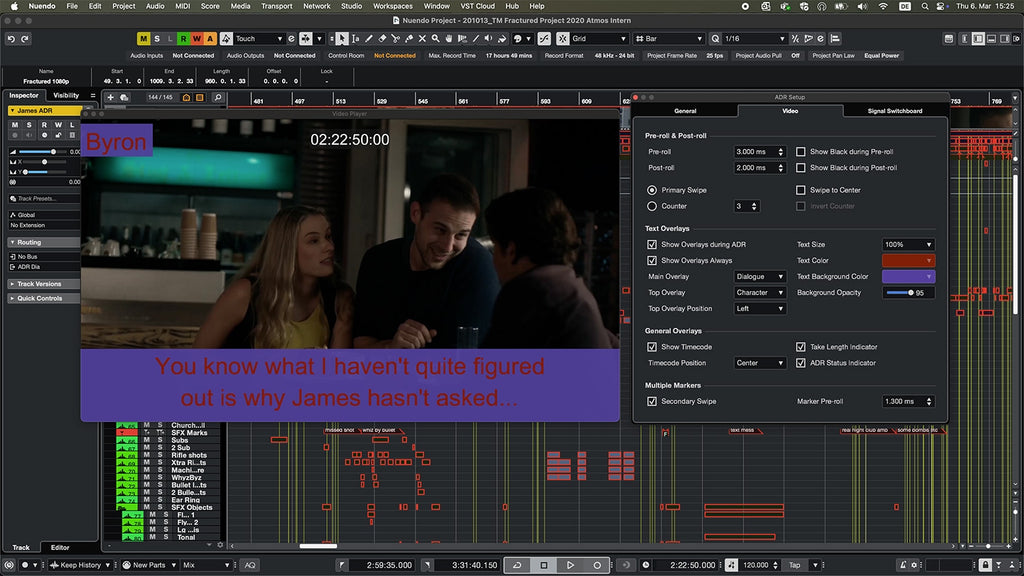Screen dimensions: 1024x576
Task: Select the Object Selection arrow tool
Action: [342, 39]
